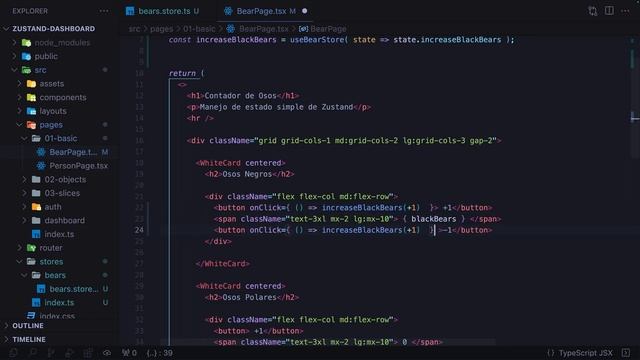Click the pages folder icon
This screenshot has width=640, height=360.
point(31,124)
